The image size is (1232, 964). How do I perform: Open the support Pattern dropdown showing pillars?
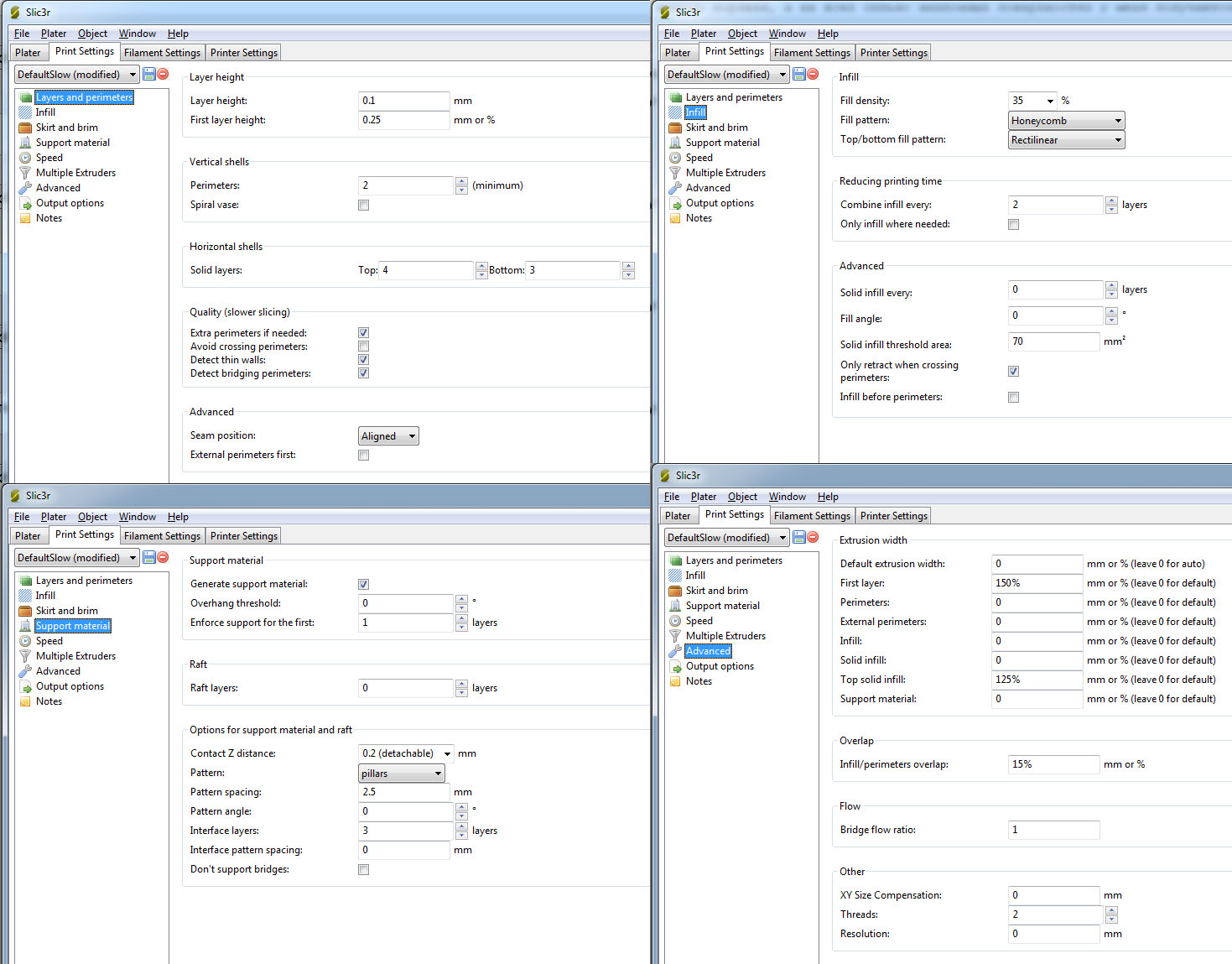click(x=401, y=774)
